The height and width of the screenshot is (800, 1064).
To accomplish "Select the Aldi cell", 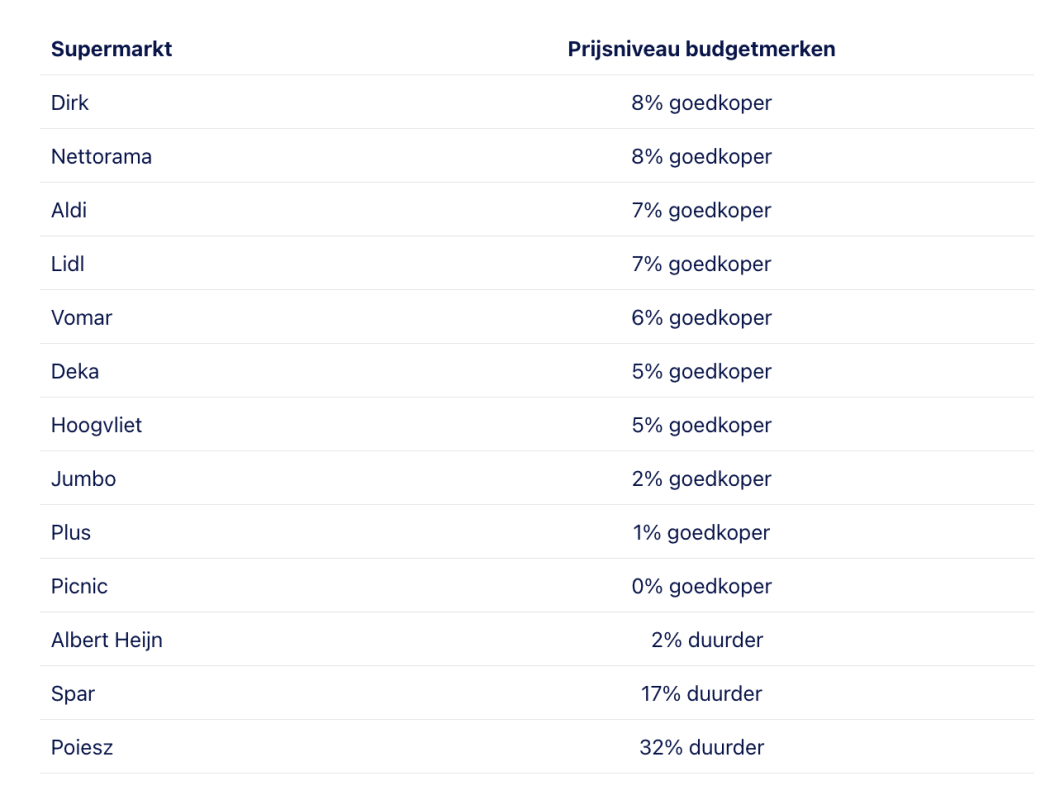I will click(x=69, y=211).
